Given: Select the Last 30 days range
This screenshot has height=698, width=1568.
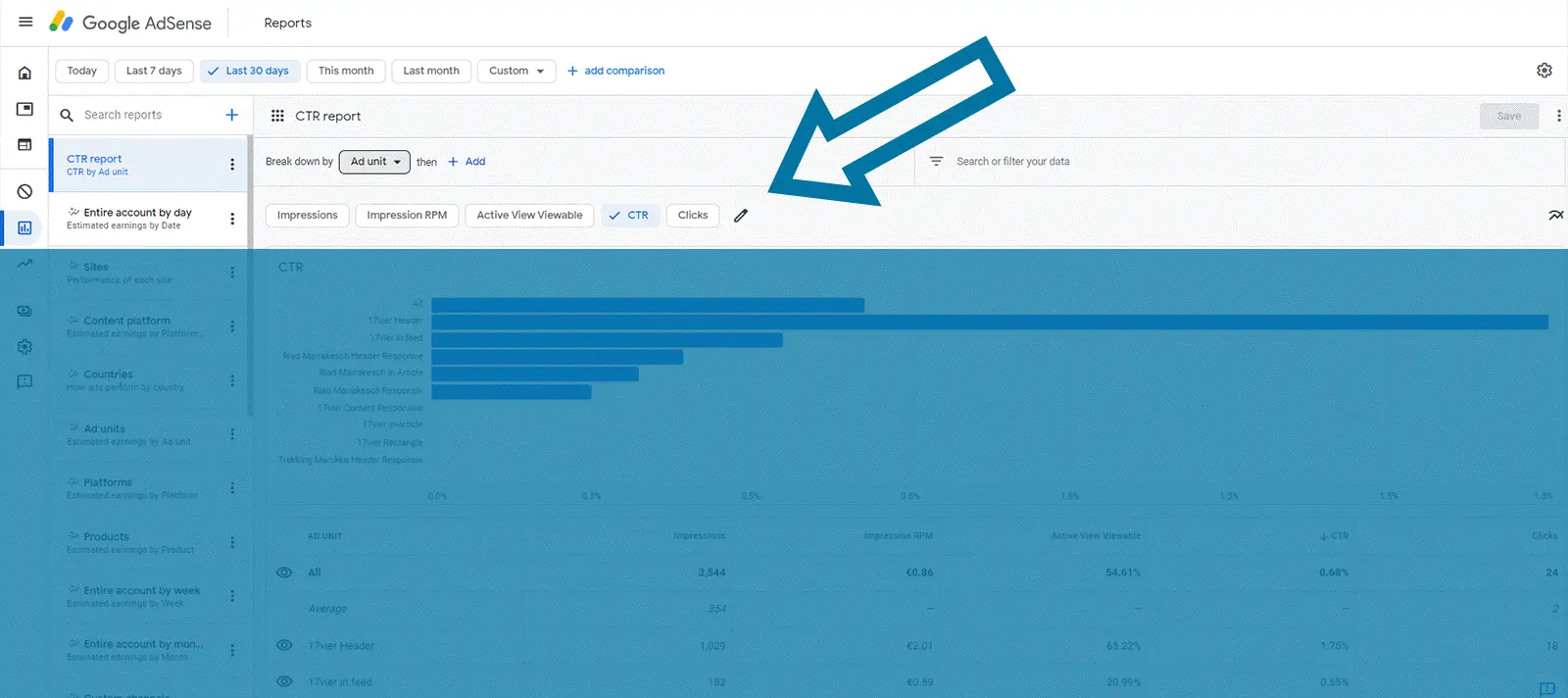Looking at the screenshot, I should [x=249, y=71].
